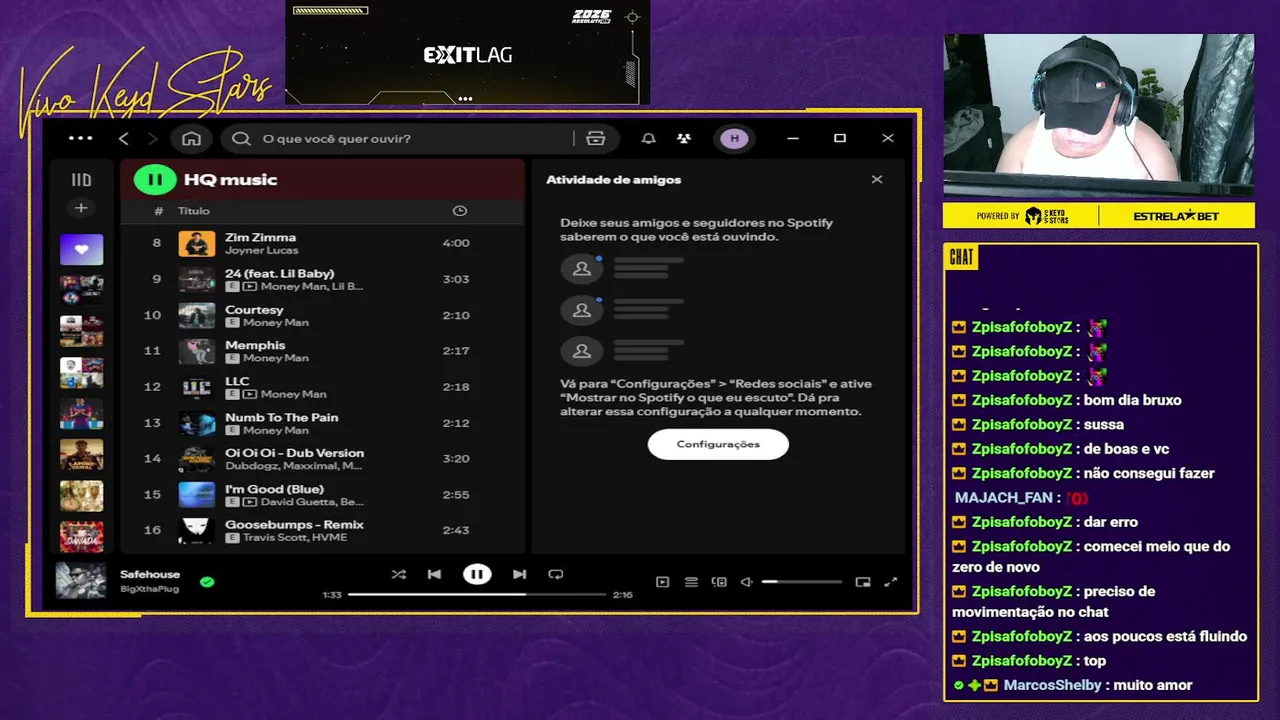Viewport: 1280px width, 720px height.
Task: Seek in the song progress bar
Action: [477, 594]
